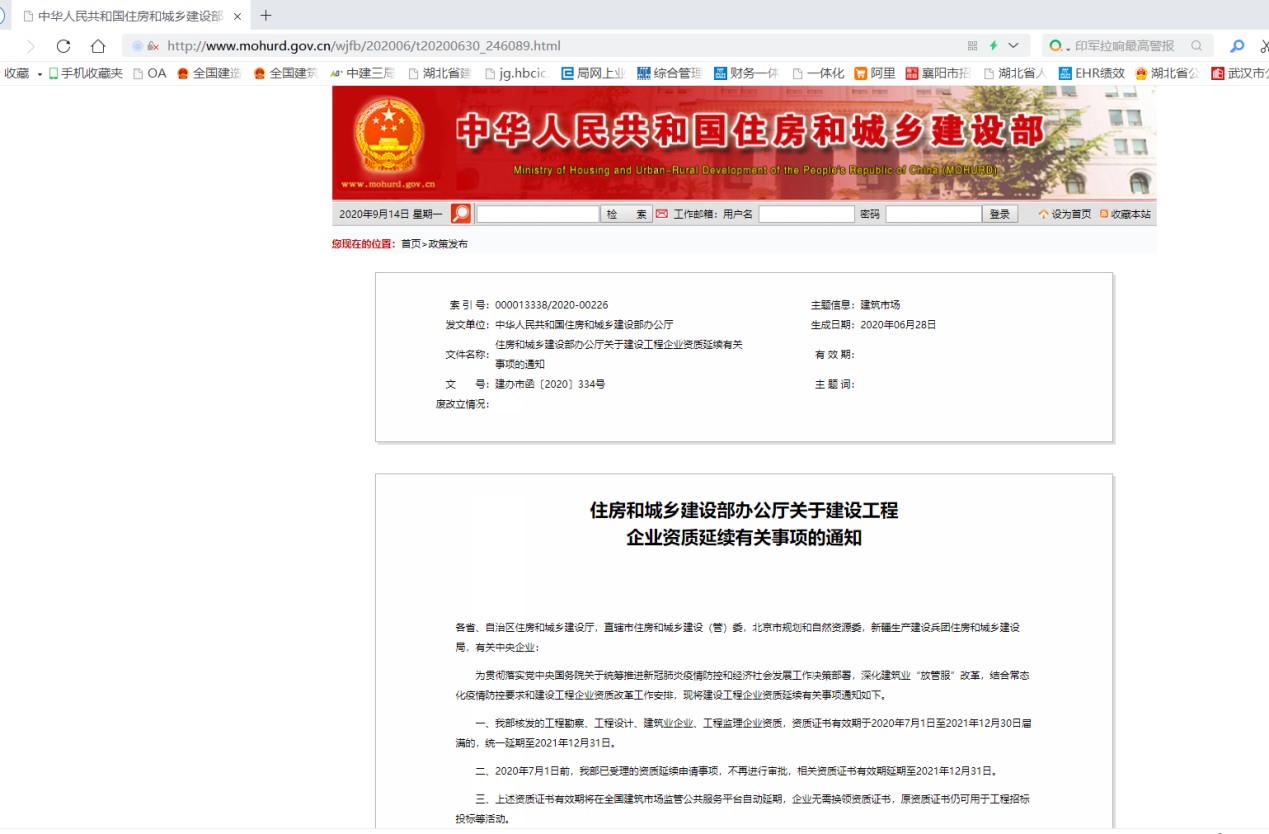
Task: Open the 湖北省公 bookmark
Action: click(x=1168, y=73)
